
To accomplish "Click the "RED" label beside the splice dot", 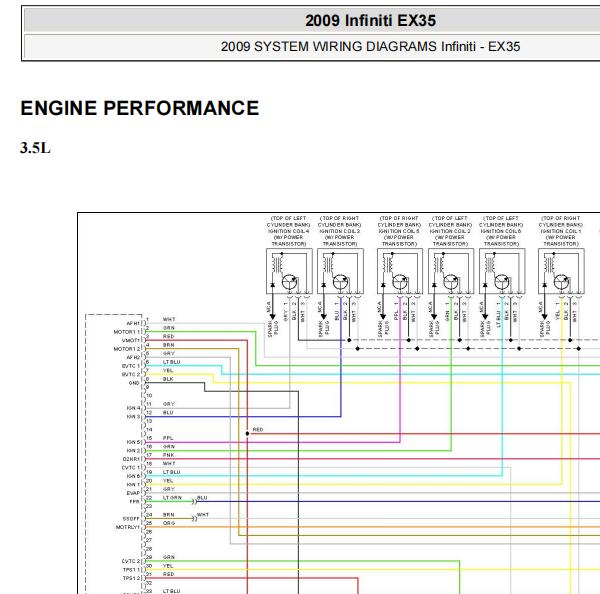I will (258, 429).
